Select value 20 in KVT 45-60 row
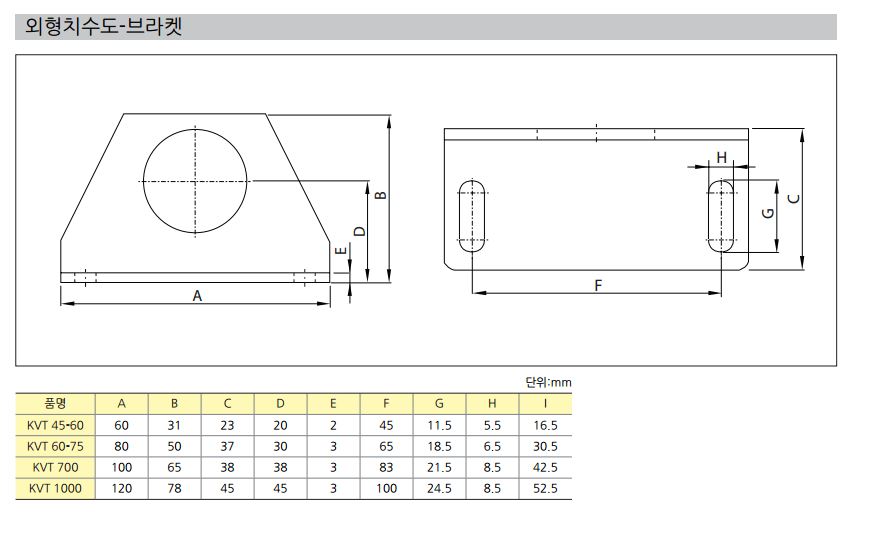Image resolution: width=882 pixels, height=560 pixels. [280, 426]
